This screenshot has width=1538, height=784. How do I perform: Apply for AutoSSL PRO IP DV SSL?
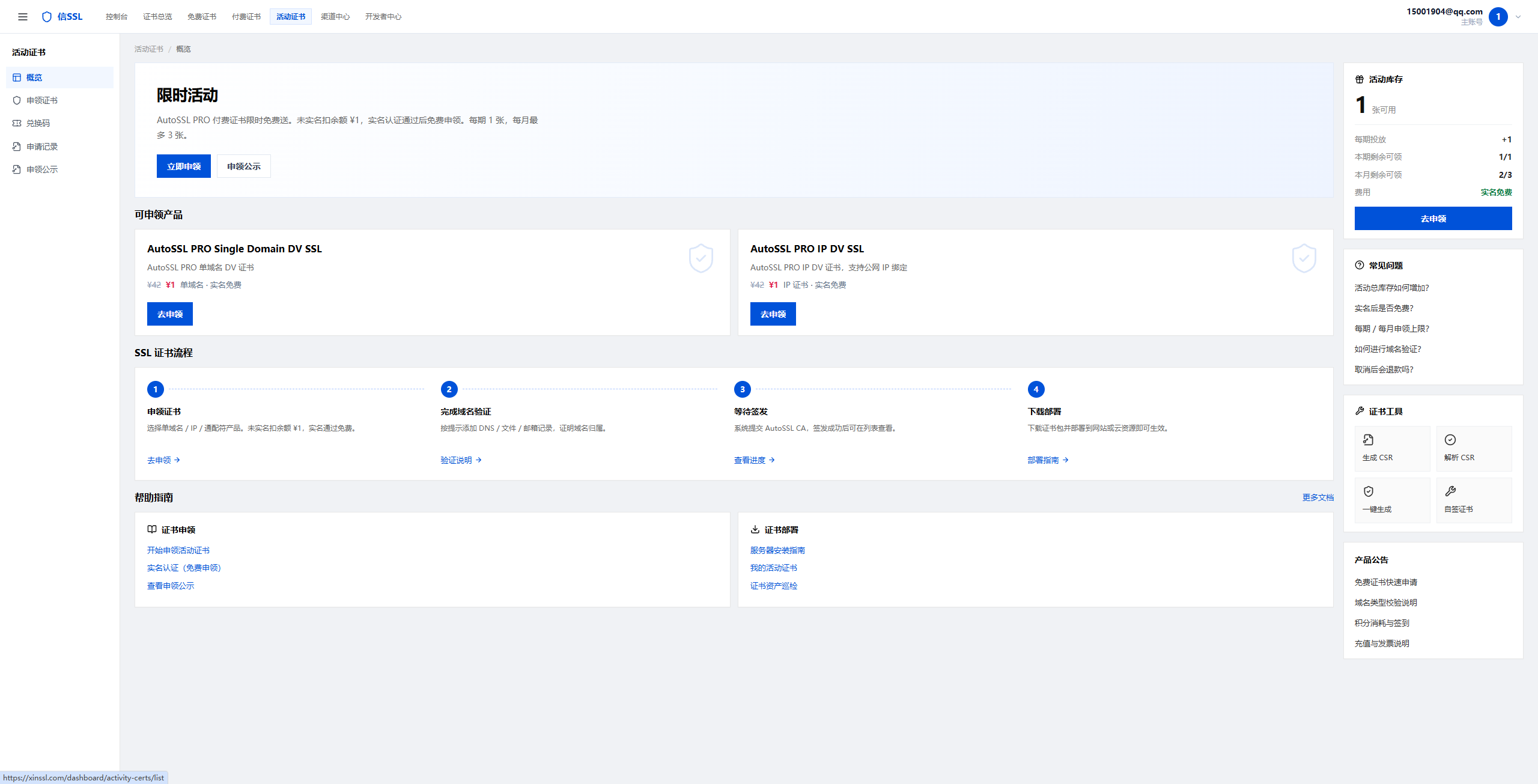point(773,314)
